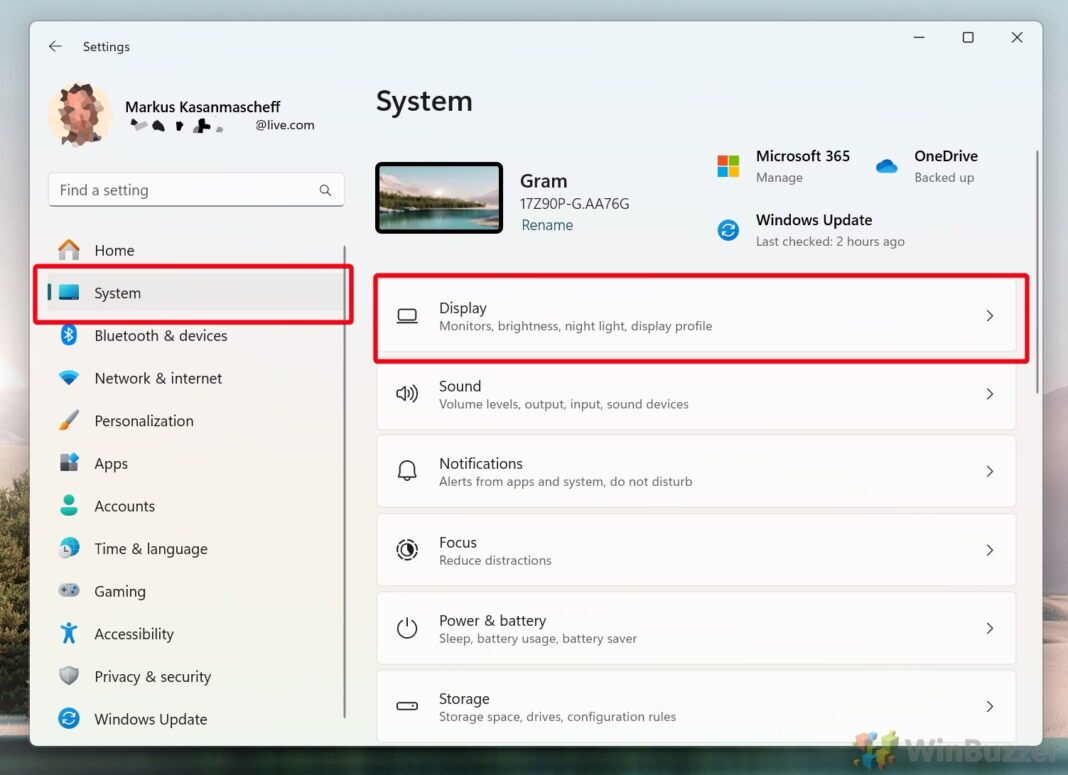
Task: Click the Gaming controller icon
Action: click(69, 590)
